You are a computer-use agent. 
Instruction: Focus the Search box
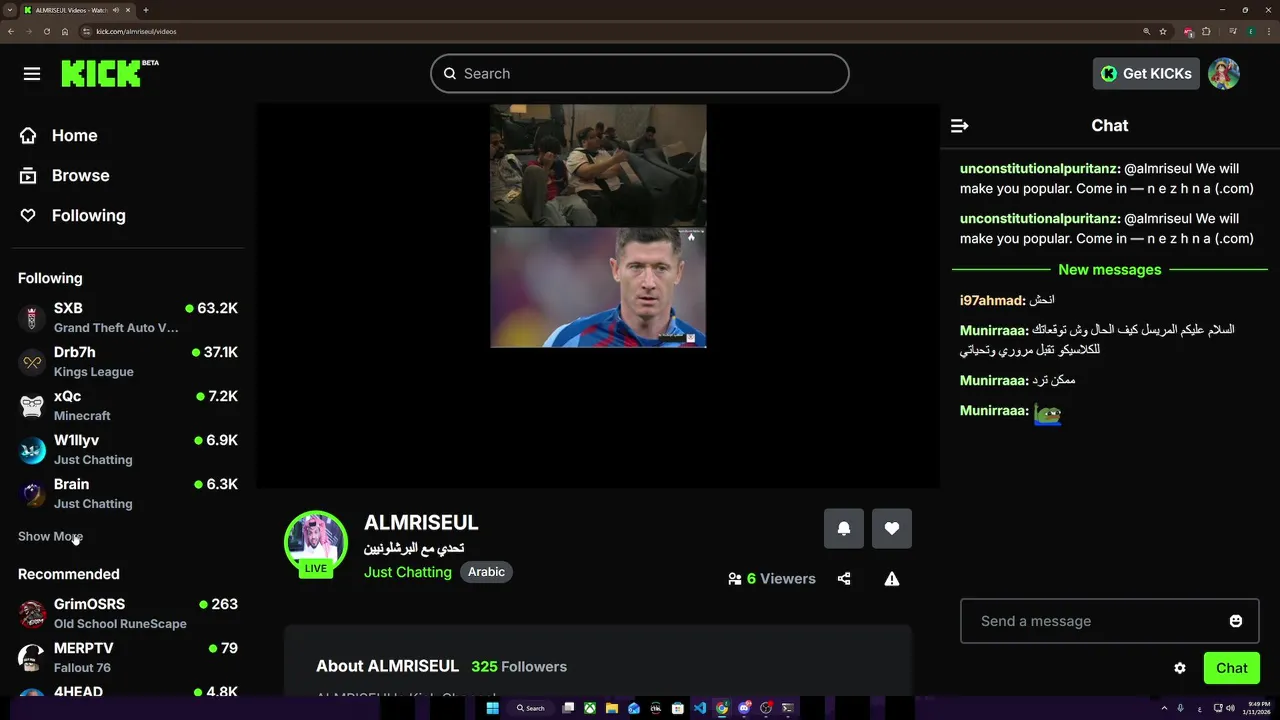coord(640,74)
